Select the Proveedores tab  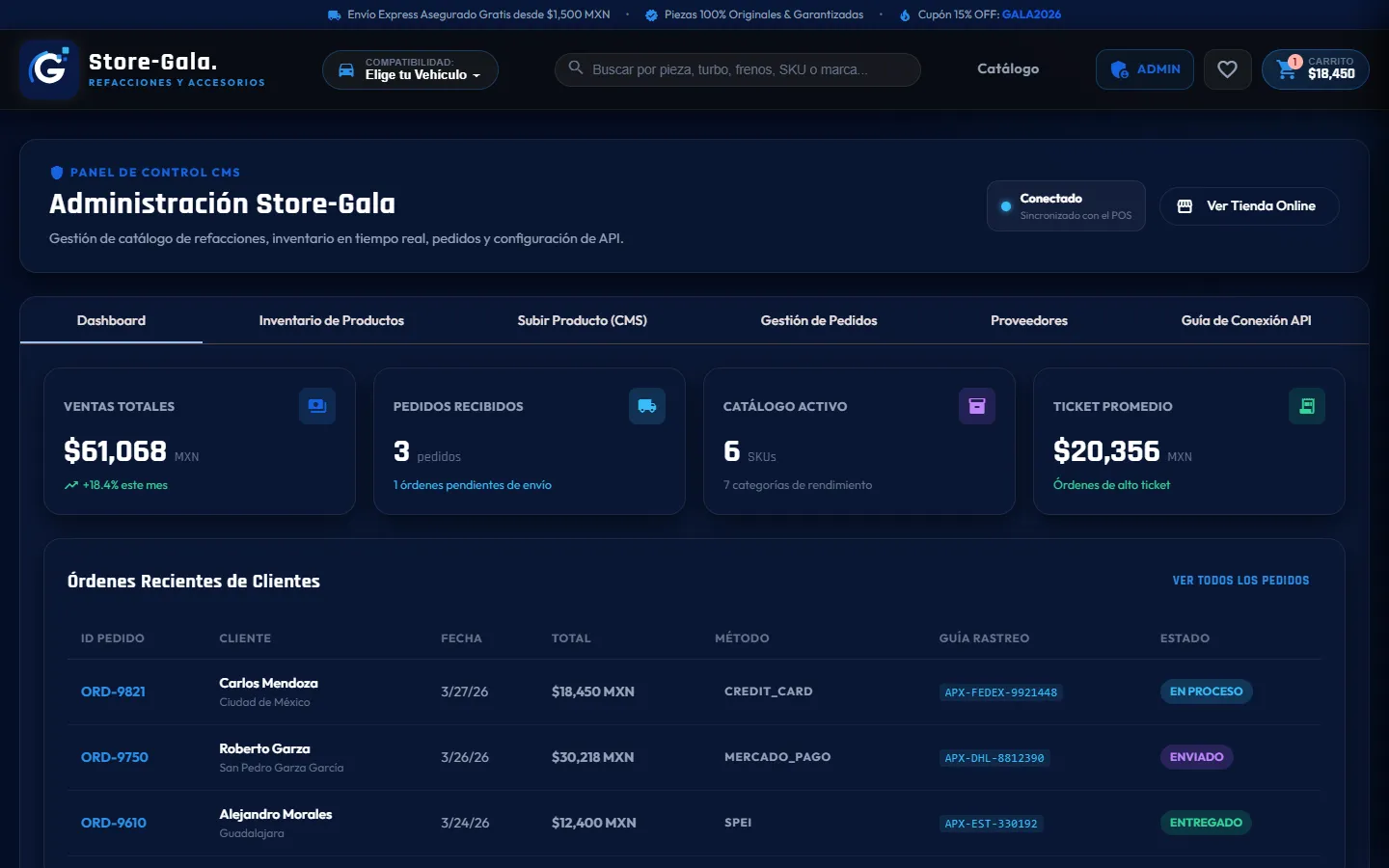[x=1029, y=320]
